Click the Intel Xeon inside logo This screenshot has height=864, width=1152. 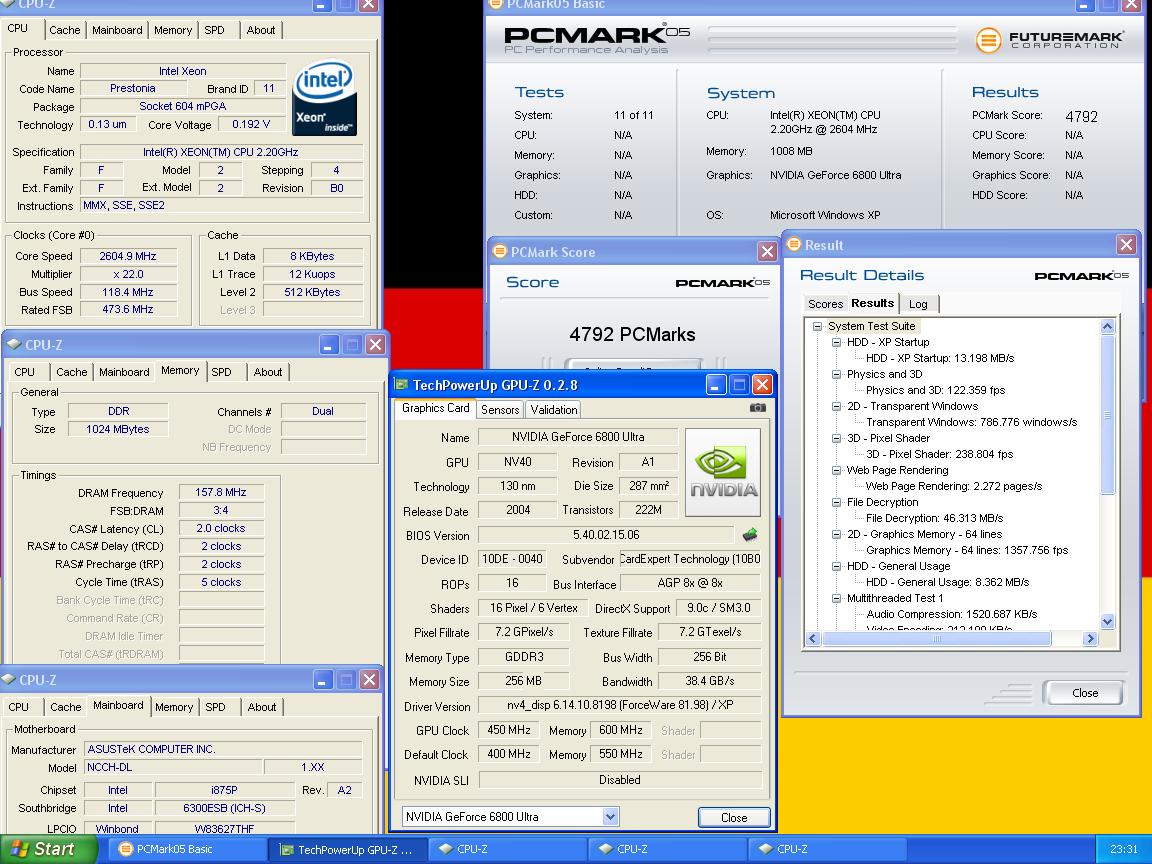click(x=324, y=98)
